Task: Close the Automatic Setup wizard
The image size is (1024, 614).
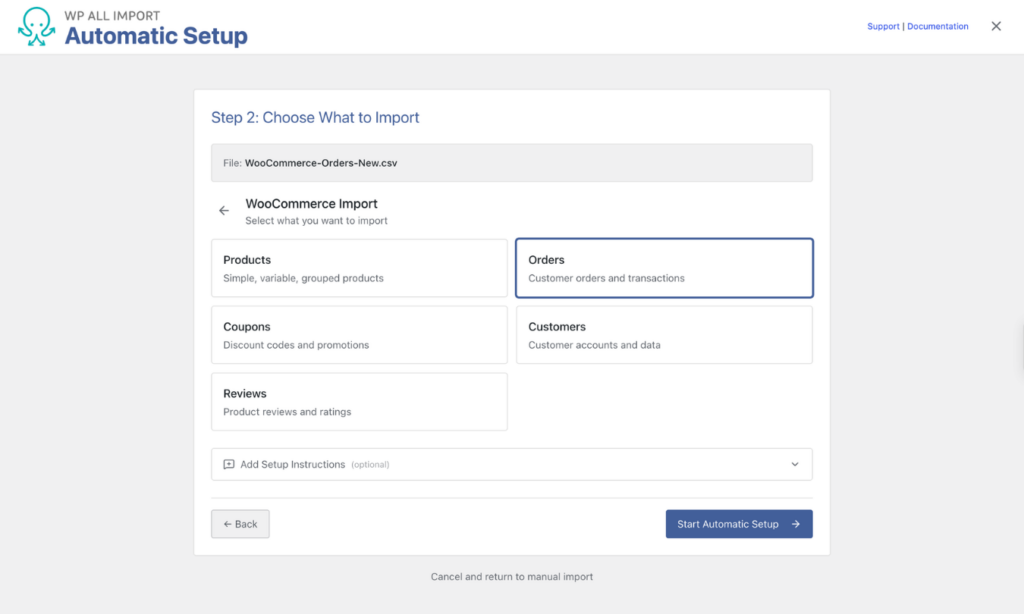Action: (996, 26)
